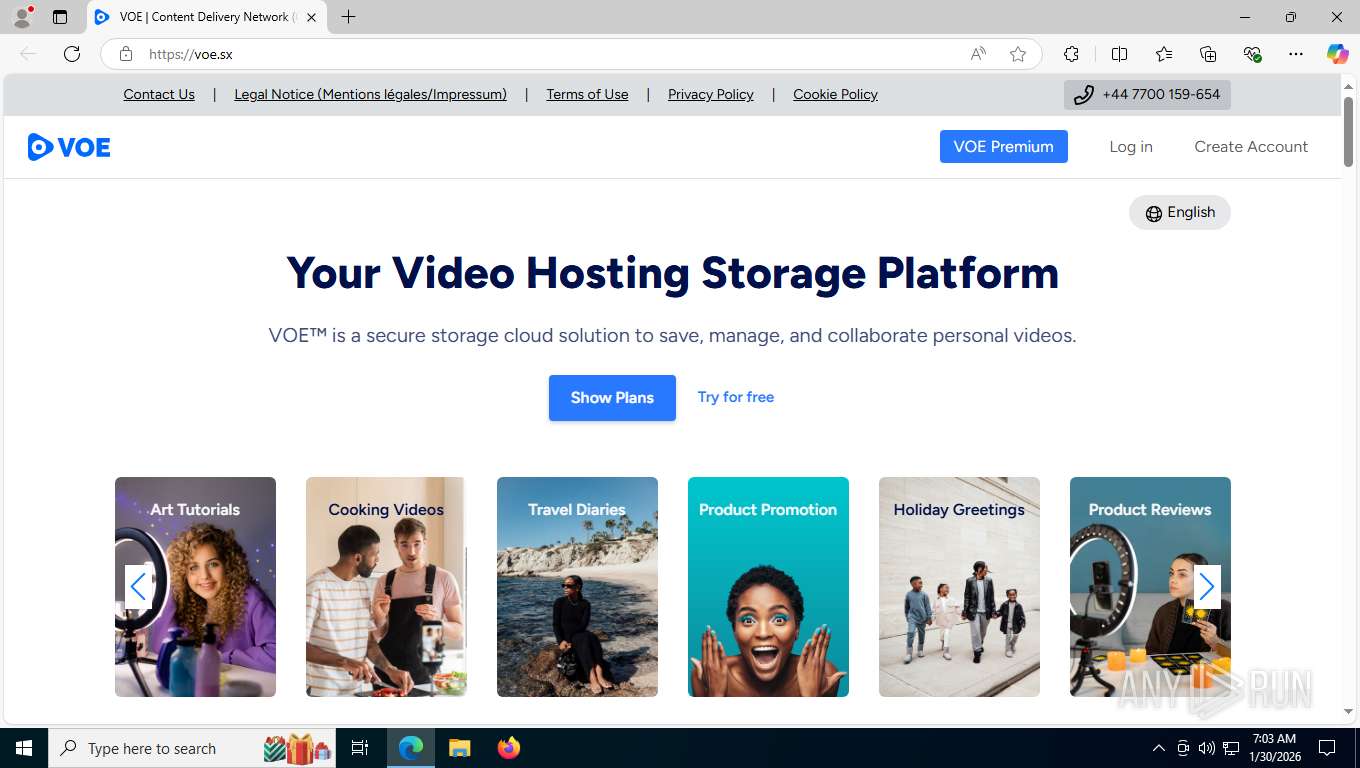This screenshot has height=768, width=1360.
Task: Launch Firefox from the taskbar
Action: coord(509,748)
